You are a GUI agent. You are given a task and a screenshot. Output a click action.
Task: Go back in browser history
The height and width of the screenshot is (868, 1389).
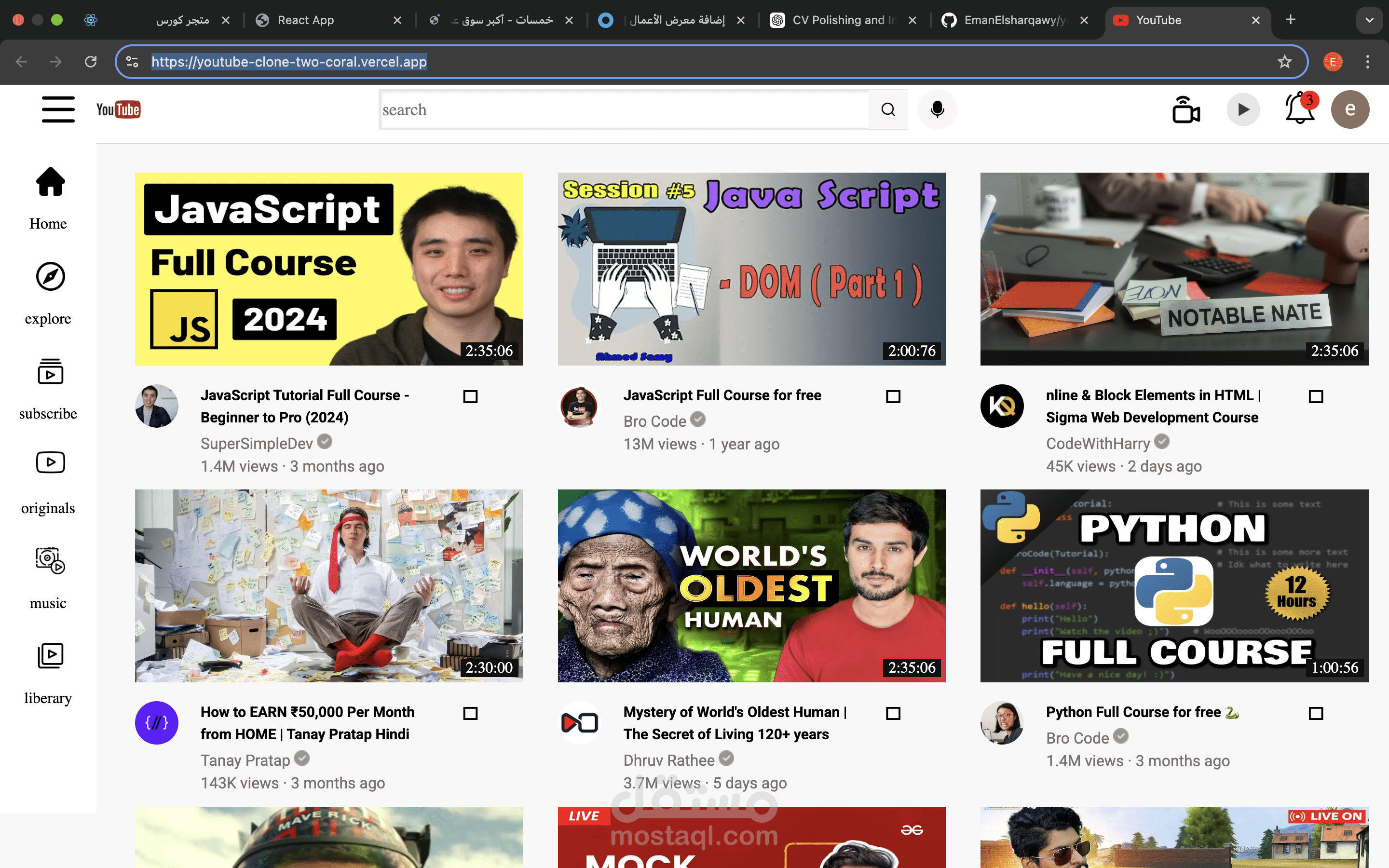[21, 61]
